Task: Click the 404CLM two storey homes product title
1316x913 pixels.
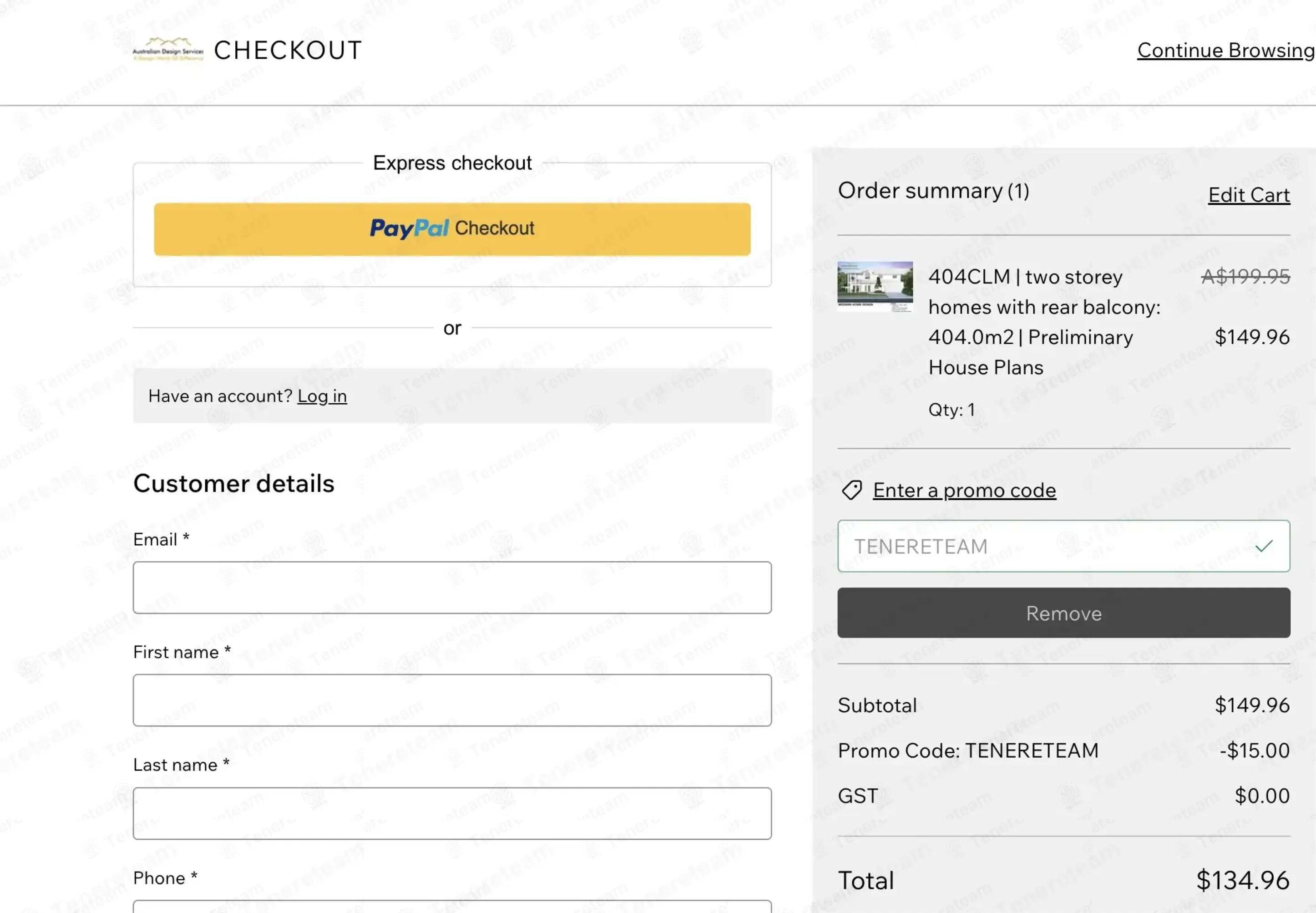Action: (x=1044, y=322)
